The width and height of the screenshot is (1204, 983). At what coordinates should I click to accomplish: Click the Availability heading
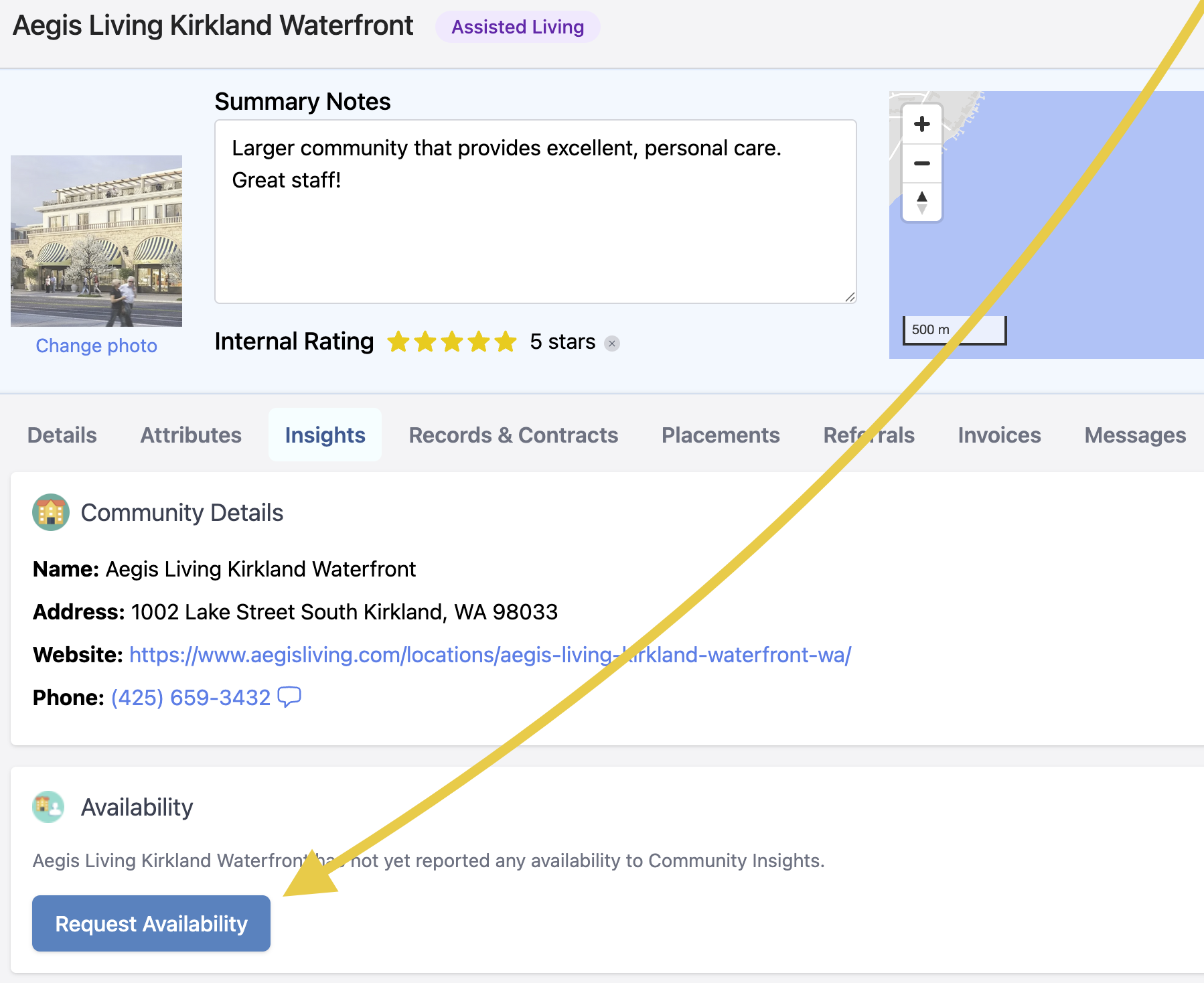tap(137, 807)
